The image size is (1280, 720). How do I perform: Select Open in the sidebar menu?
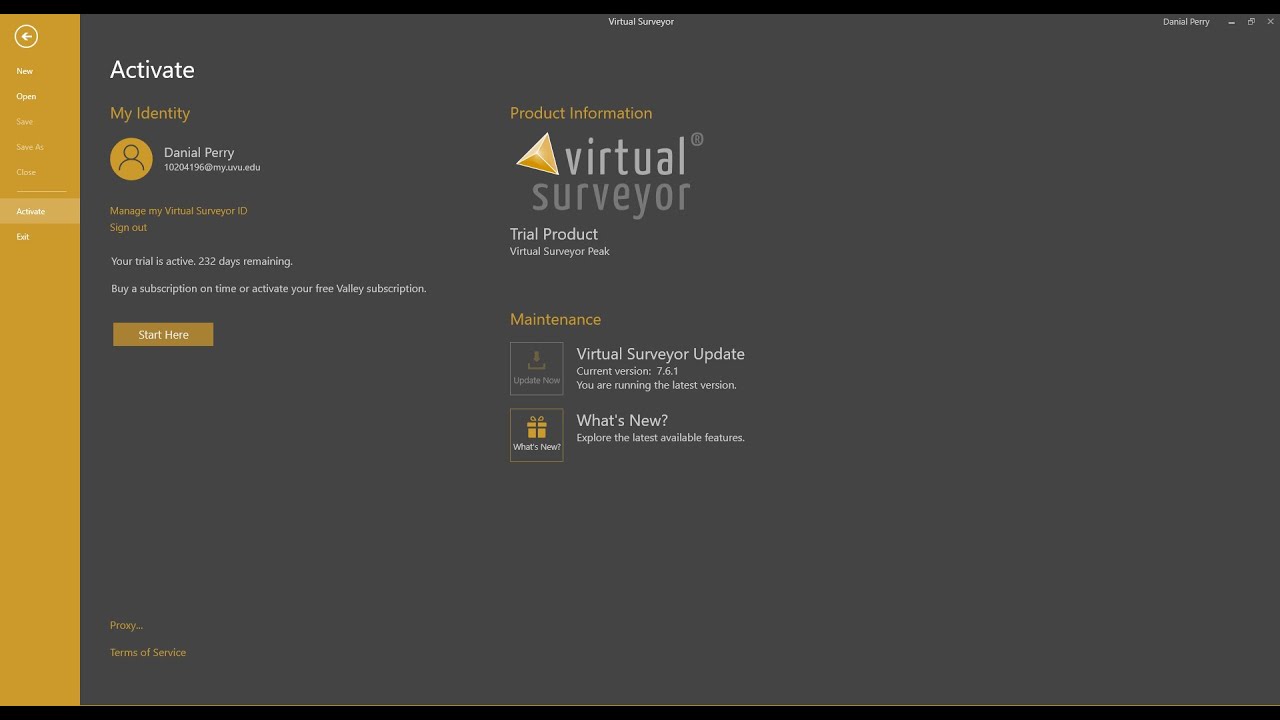point(26,96)
